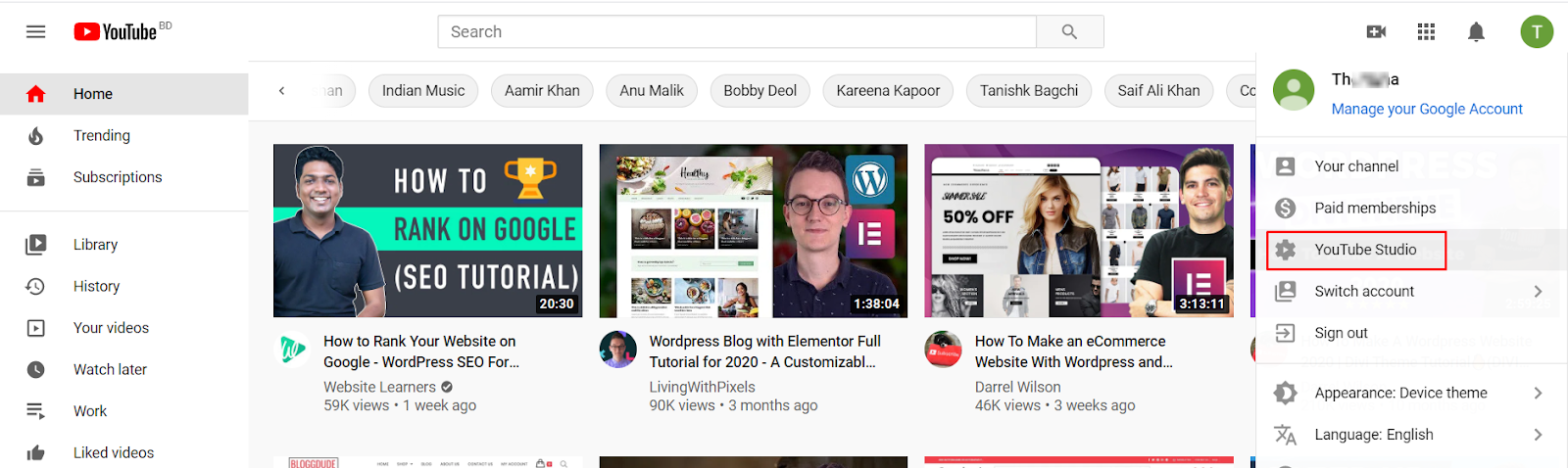Viewport: 1568px width, 468px height.
Task: Open the notifications bell
Action: click(1476, 31)
